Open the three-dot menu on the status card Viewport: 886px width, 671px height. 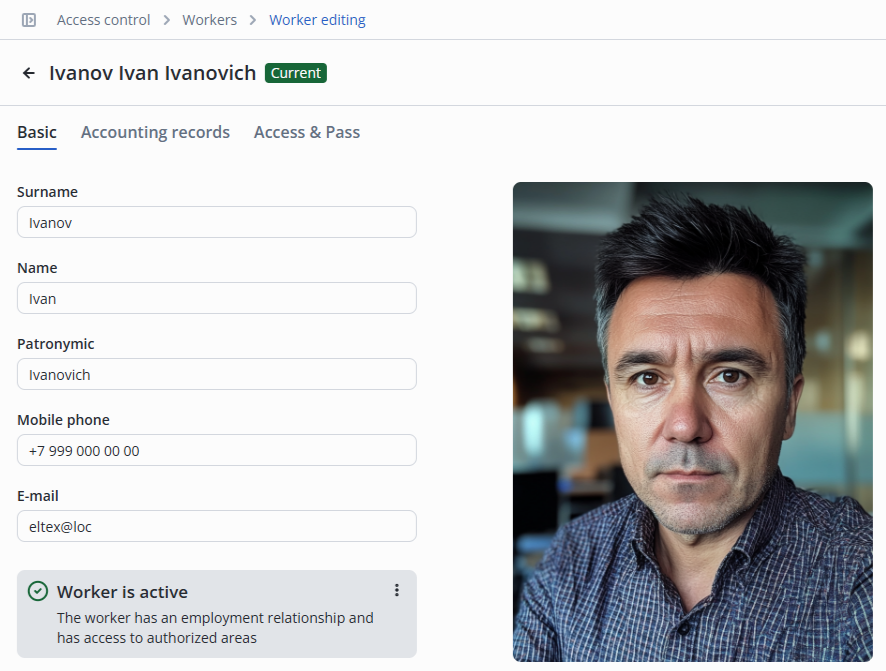point(396,591)
